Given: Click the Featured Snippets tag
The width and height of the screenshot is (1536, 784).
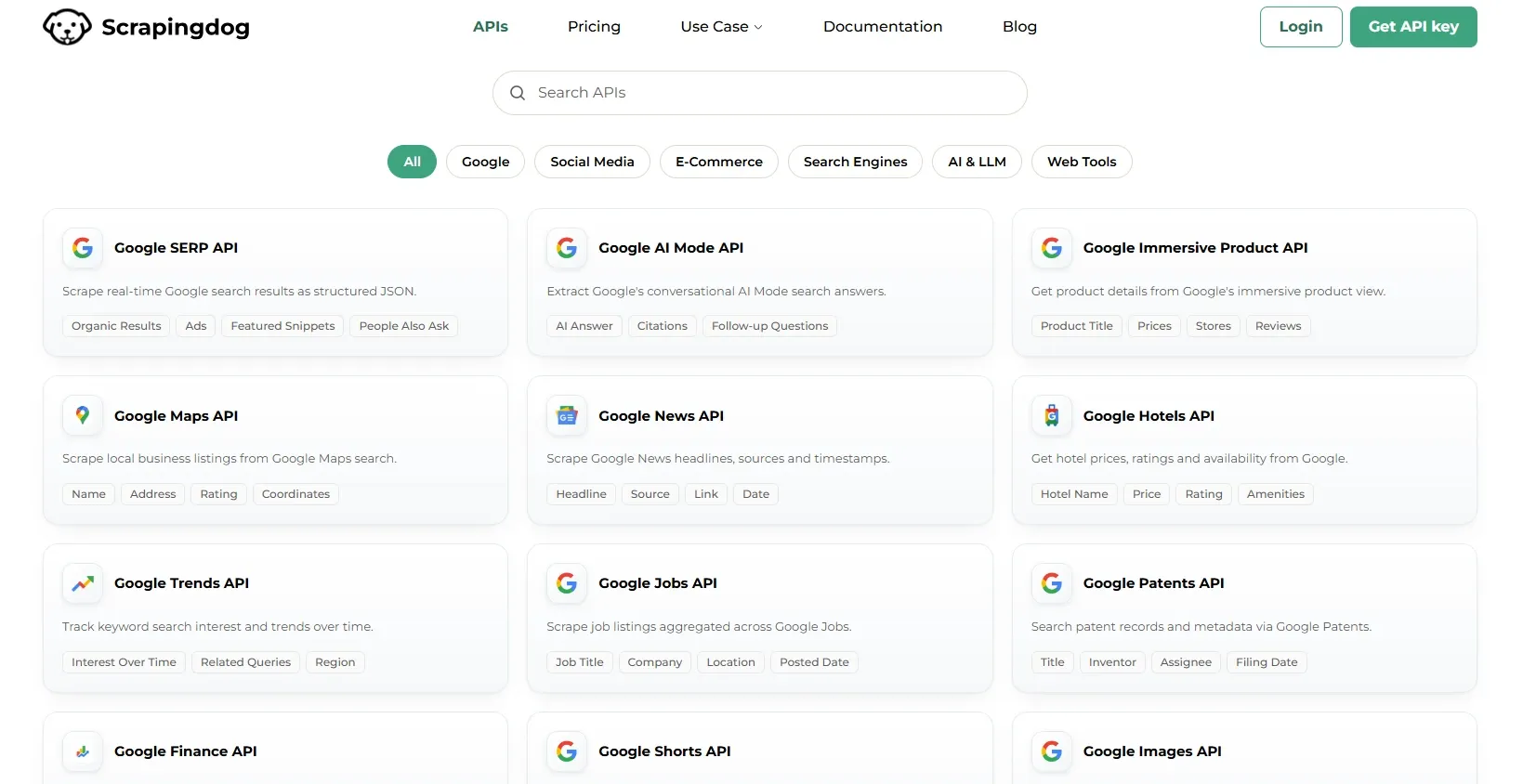Looking at the screenshot, I should tap(282, 326).
